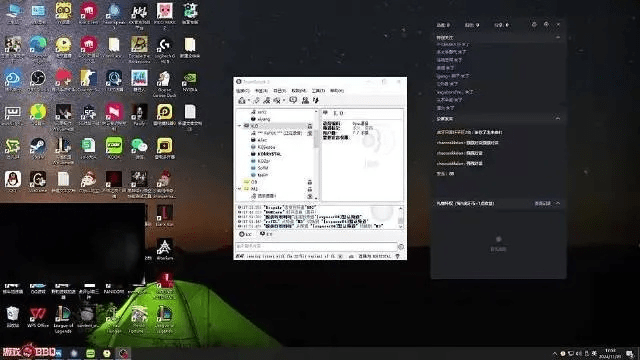Image resolution: width=640 pixels, height=360 pixels.
Task: Click the Connect icon in TeamSpeak toolbar
Action: [242, 100]
